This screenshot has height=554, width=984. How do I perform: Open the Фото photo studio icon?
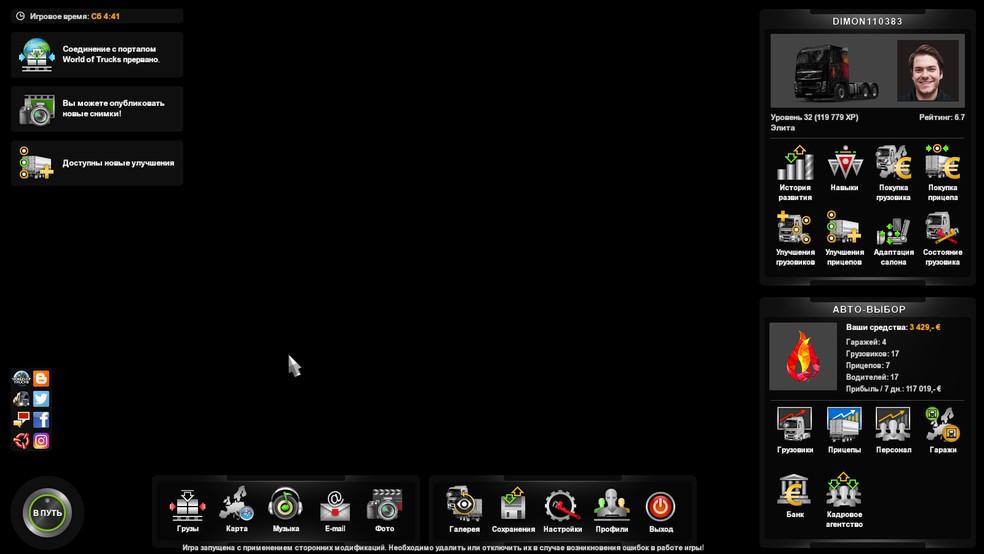point(384,510)
